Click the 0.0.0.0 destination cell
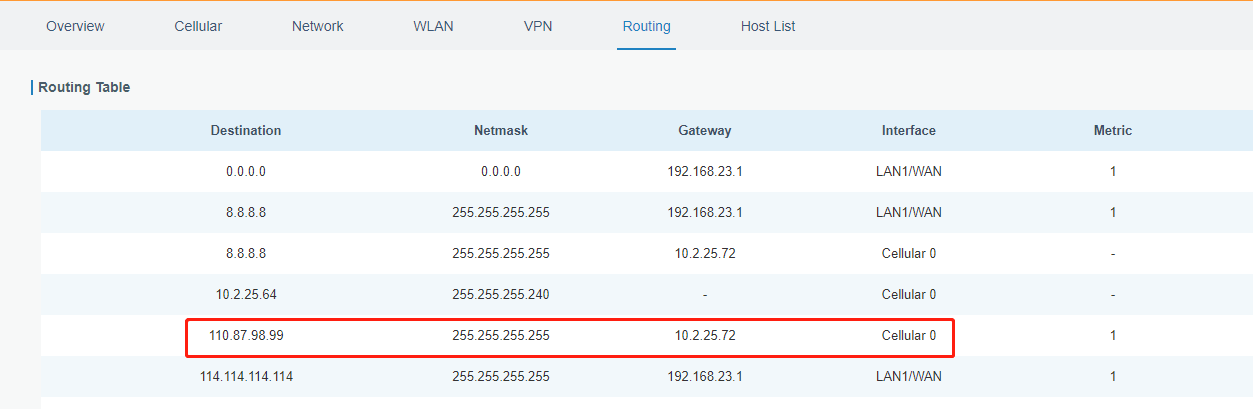The height and width of the screenshot is (409, 1253). point(246,171)
